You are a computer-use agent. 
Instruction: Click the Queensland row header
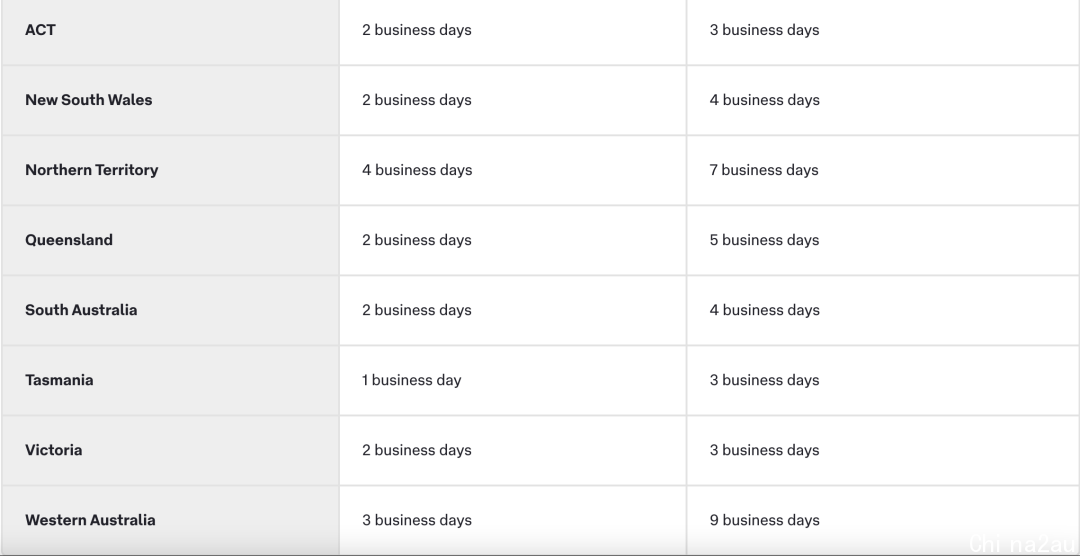coord(170,240)
